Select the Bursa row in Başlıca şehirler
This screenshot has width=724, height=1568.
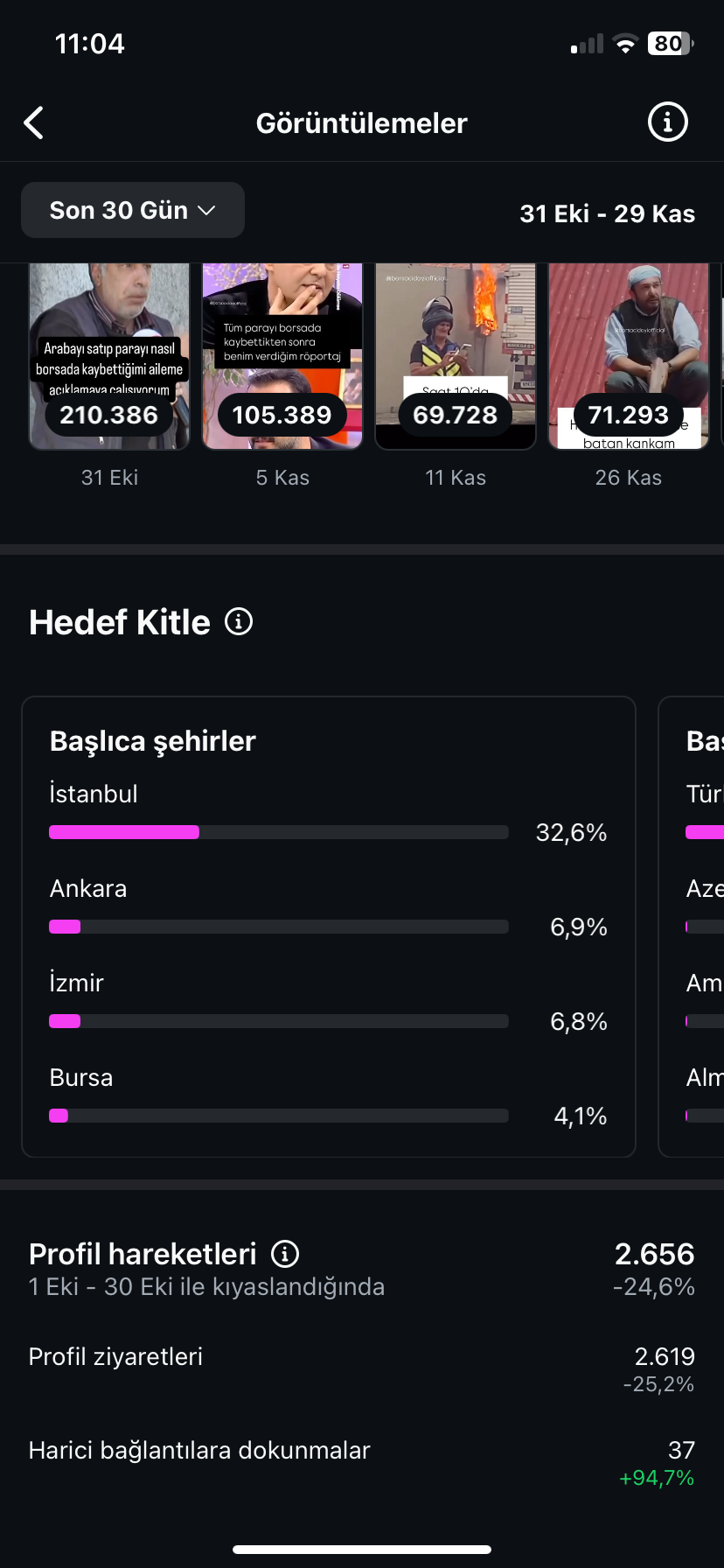tap(329, 1097)
